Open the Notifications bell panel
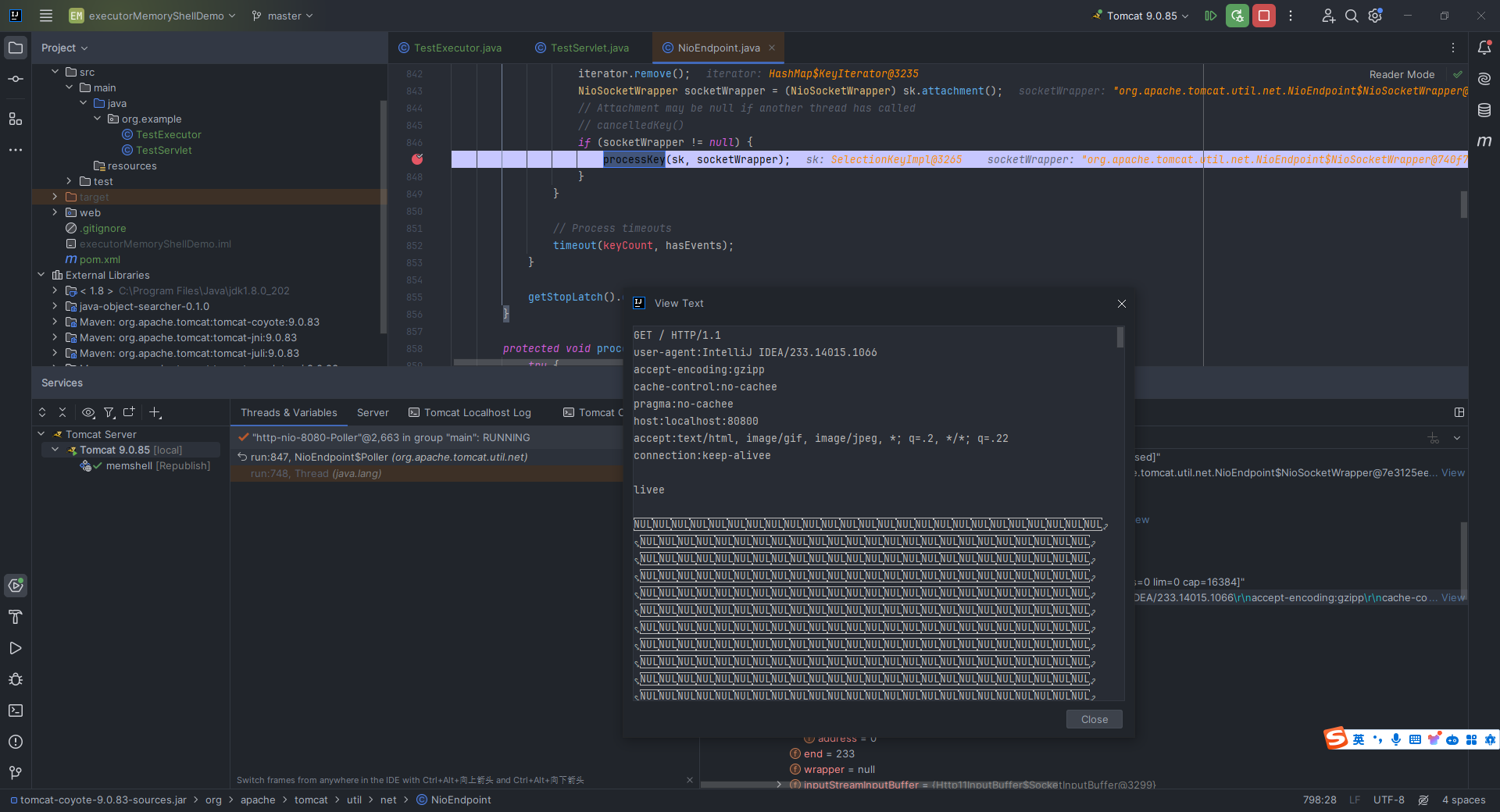 [x=1484, y=48]
